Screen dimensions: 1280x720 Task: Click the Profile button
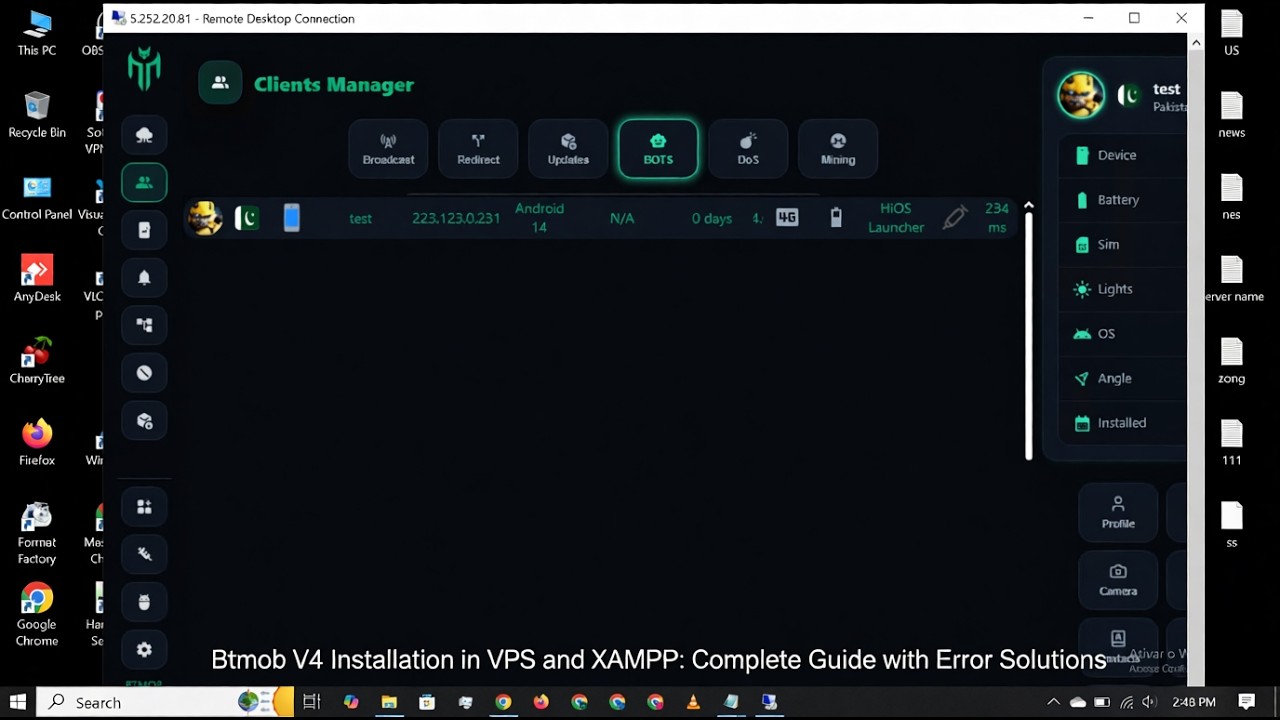click(1118, 512)
